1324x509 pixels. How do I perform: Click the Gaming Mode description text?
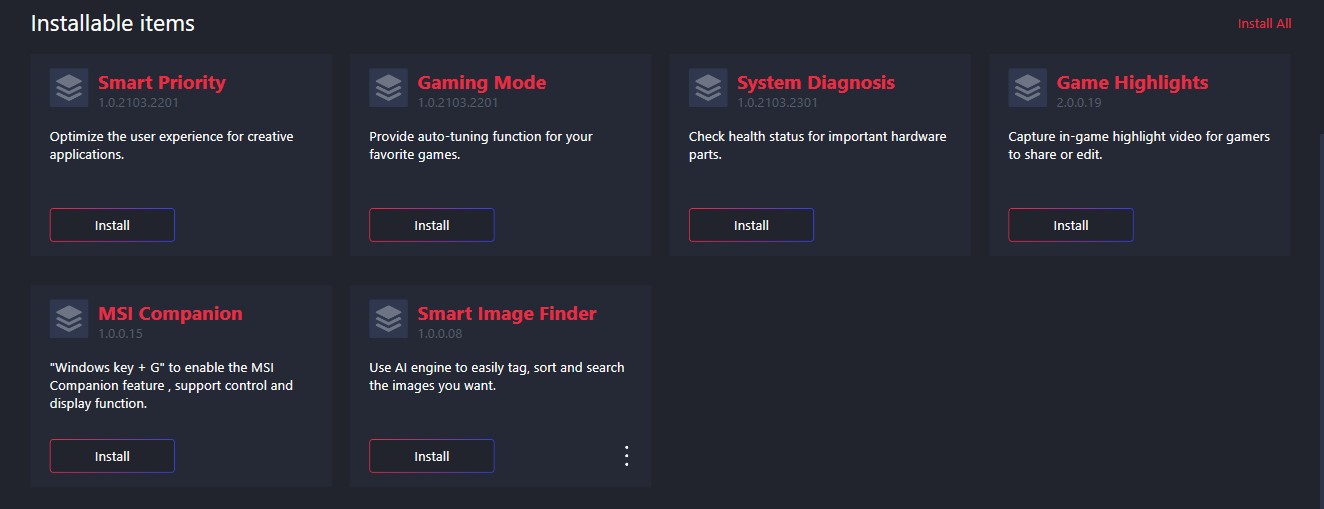tap(482, 146)
